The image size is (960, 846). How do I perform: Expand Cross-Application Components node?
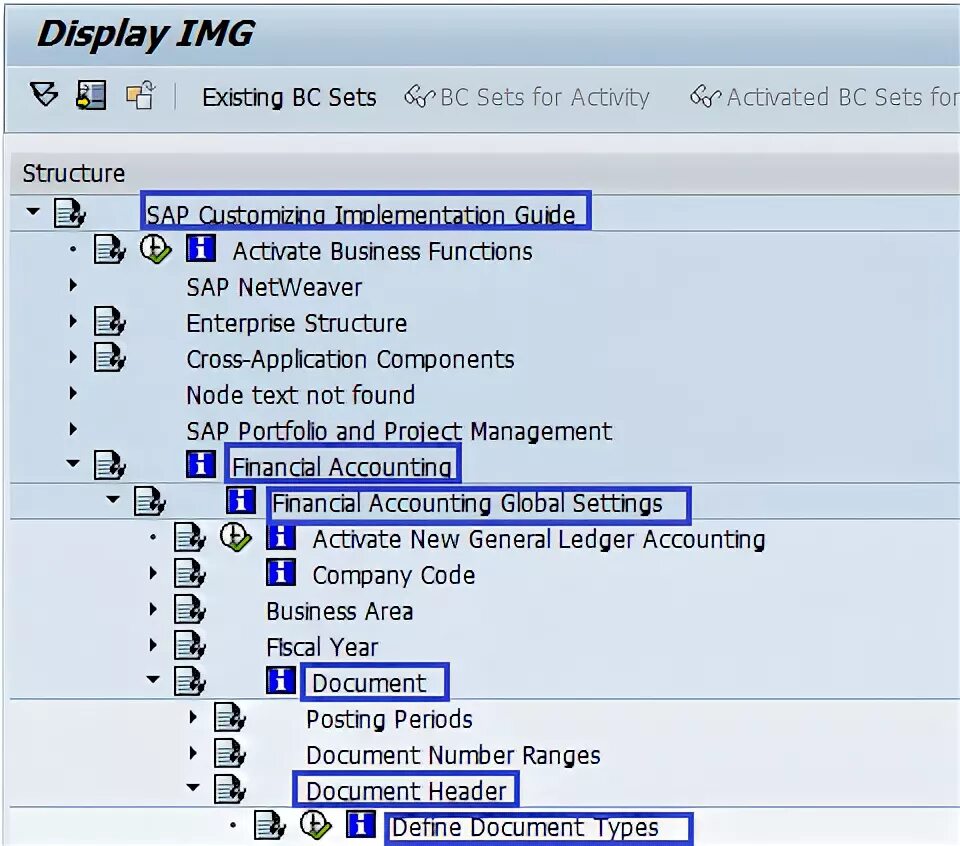pos(73,357)
